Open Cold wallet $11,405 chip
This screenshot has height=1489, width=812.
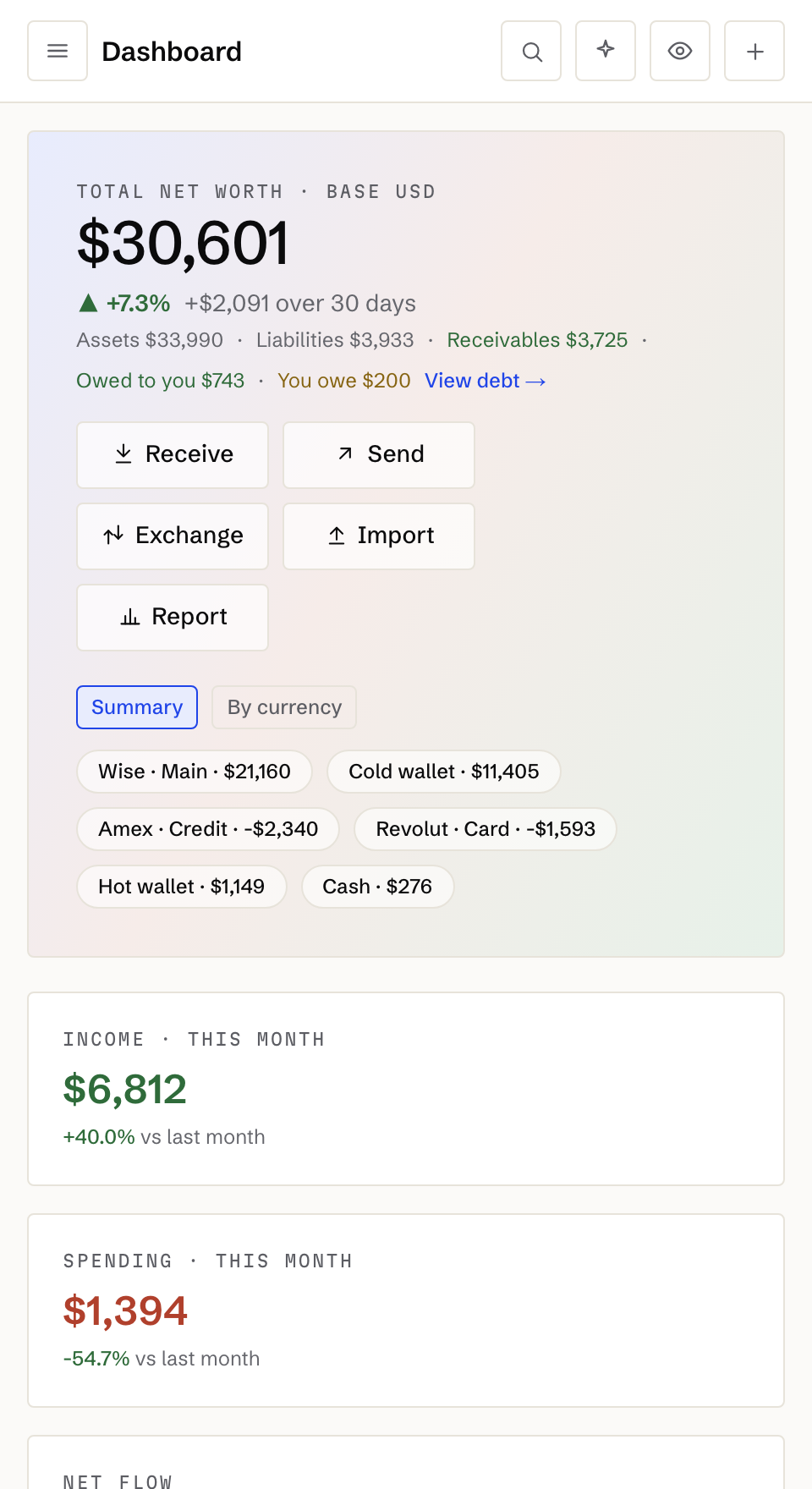pyautogui.click(x=444, y=772)
